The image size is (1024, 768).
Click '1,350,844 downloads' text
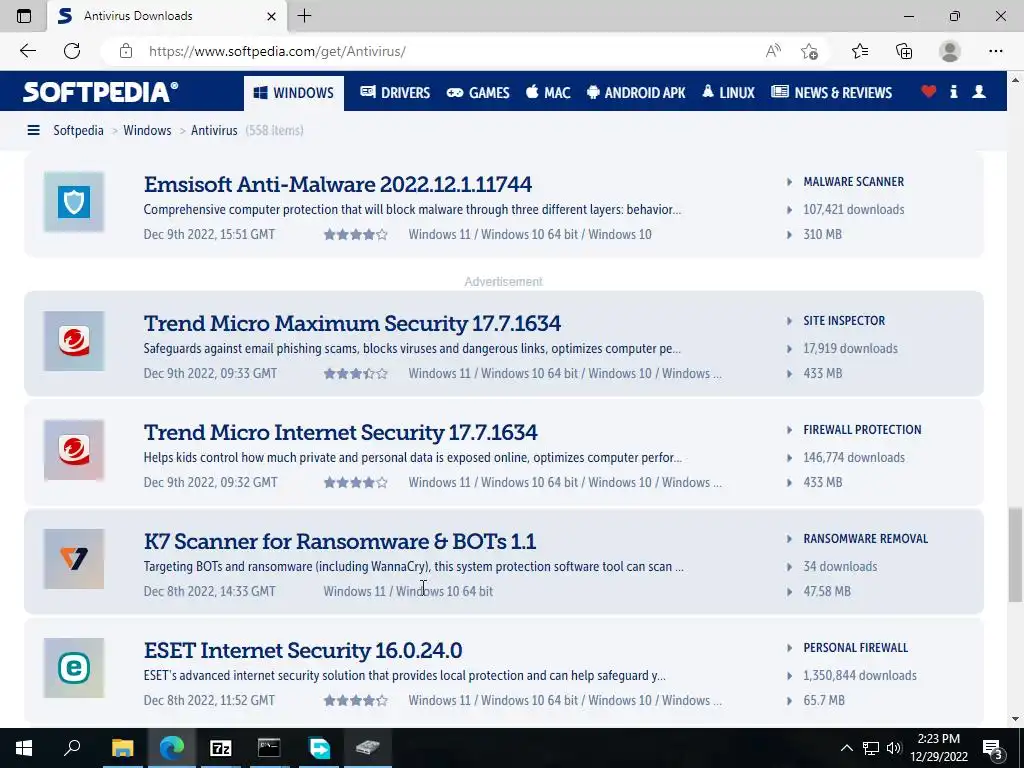click(860, 676)
